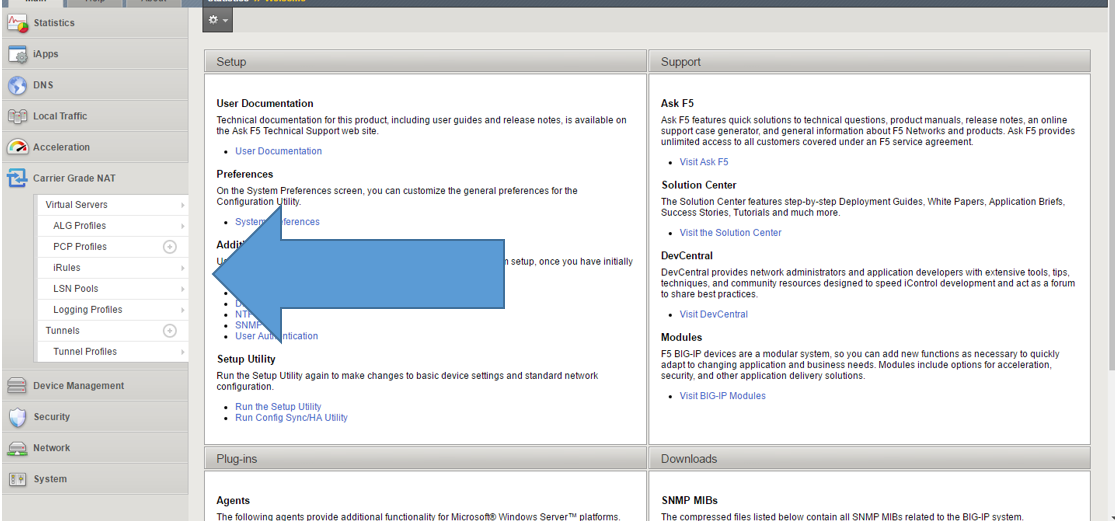
Task: Click the DNS globe icon
Action: [x=17, y=85]
